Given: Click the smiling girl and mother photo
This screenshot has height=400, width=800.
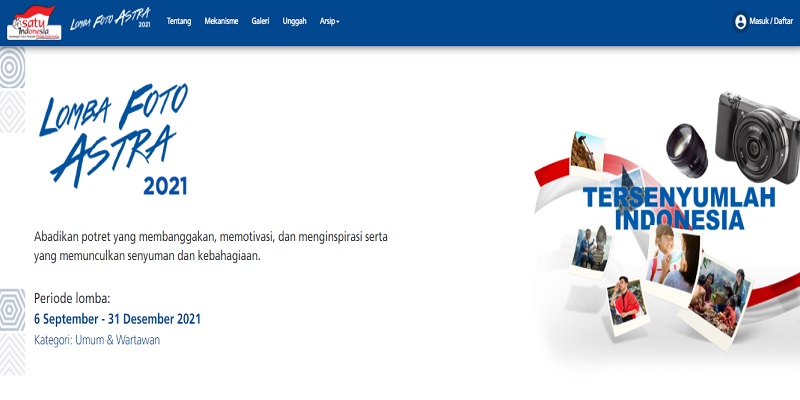Looking at the screenshot, I should [x=672, y=264].
